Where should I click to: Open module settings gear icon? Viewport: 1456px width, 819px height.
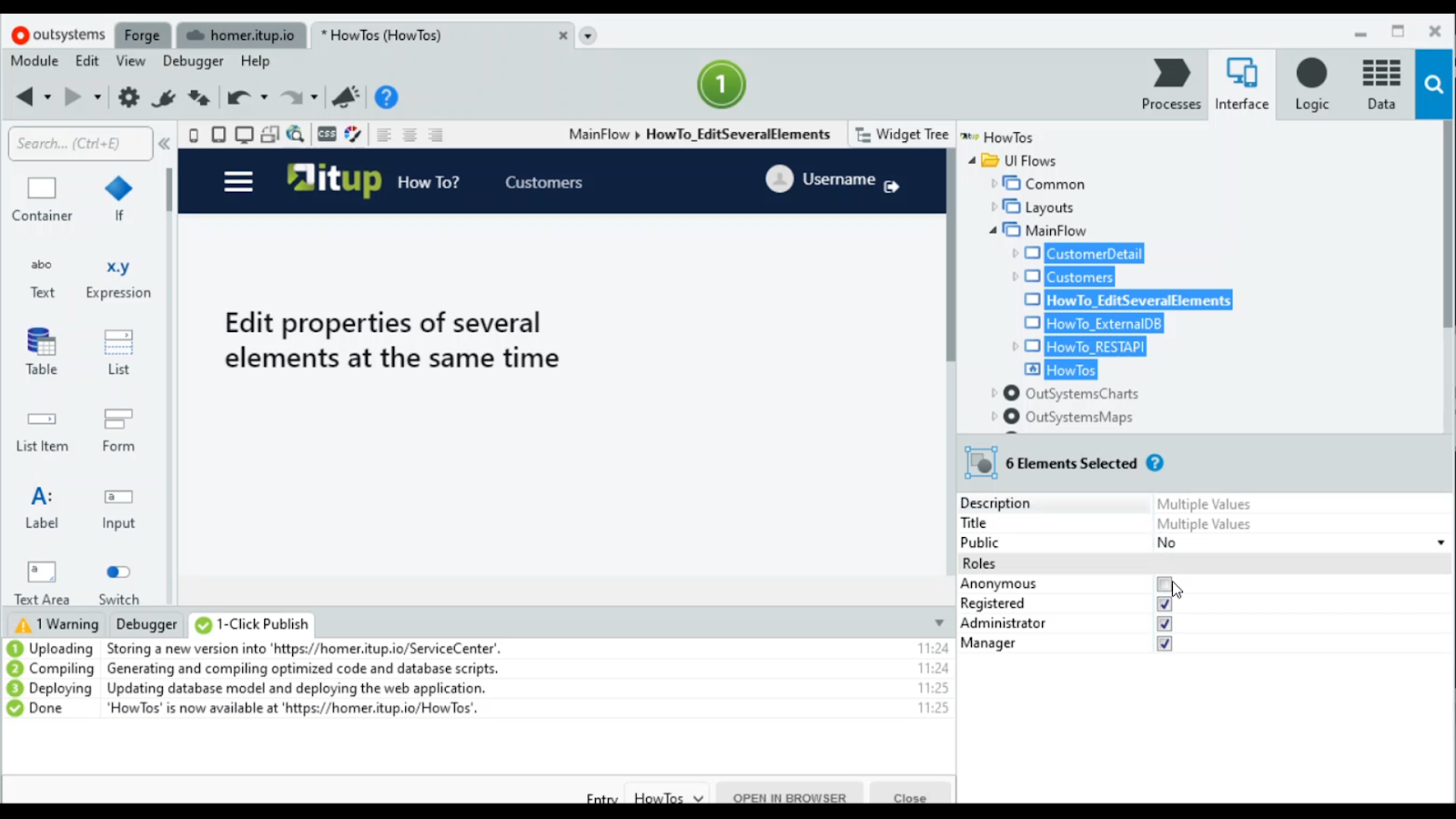coord(129,97)
